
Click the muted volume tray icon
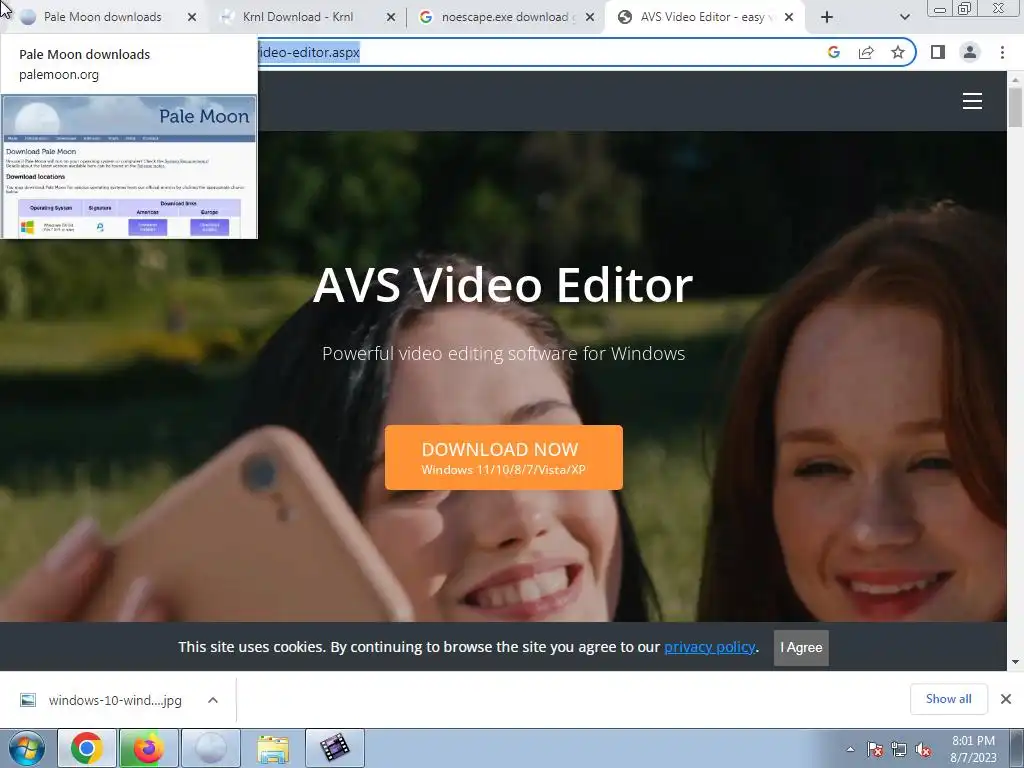[x=923, y=749]
